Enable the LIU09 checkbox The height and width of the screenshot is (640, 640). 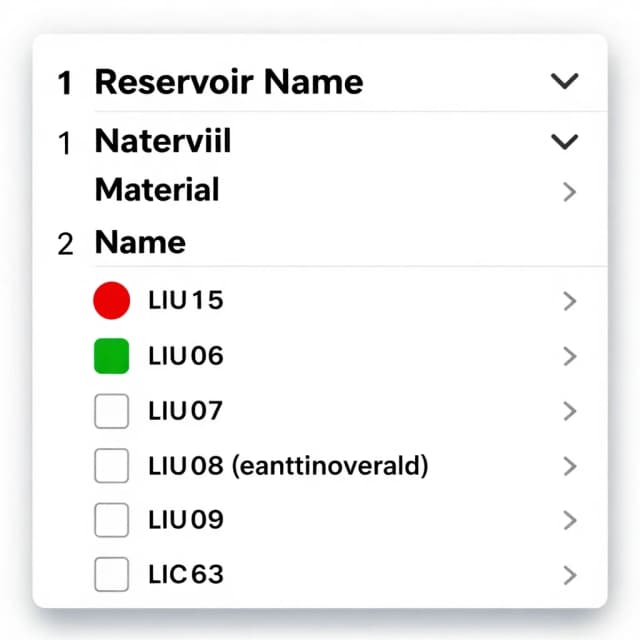(111, 520)
